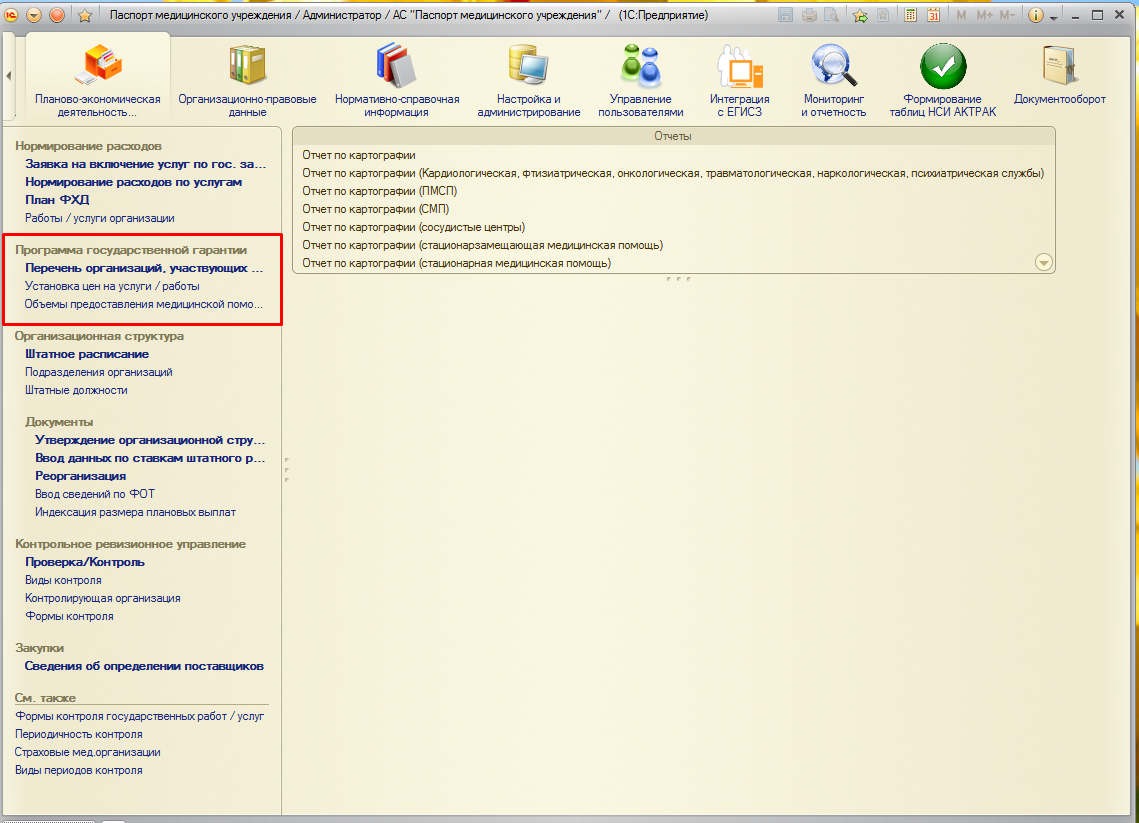Open План ФХД in navigation panel
The width and height of the screenshot is (1139, 823).
(57, 200)
